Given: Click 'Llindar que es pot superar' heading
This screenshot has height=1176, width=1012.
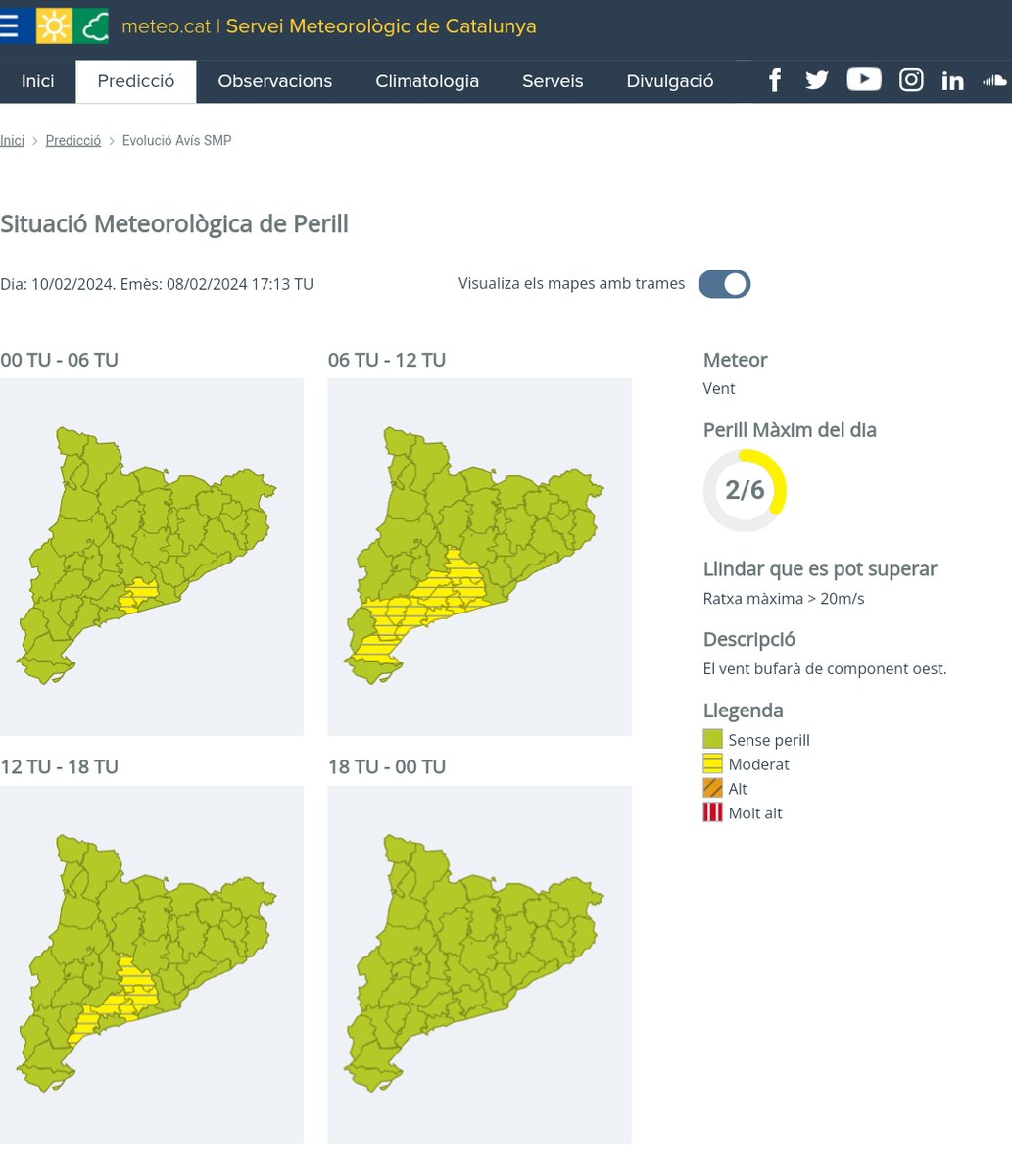Looking at the screenshot, I should [820, 569].
